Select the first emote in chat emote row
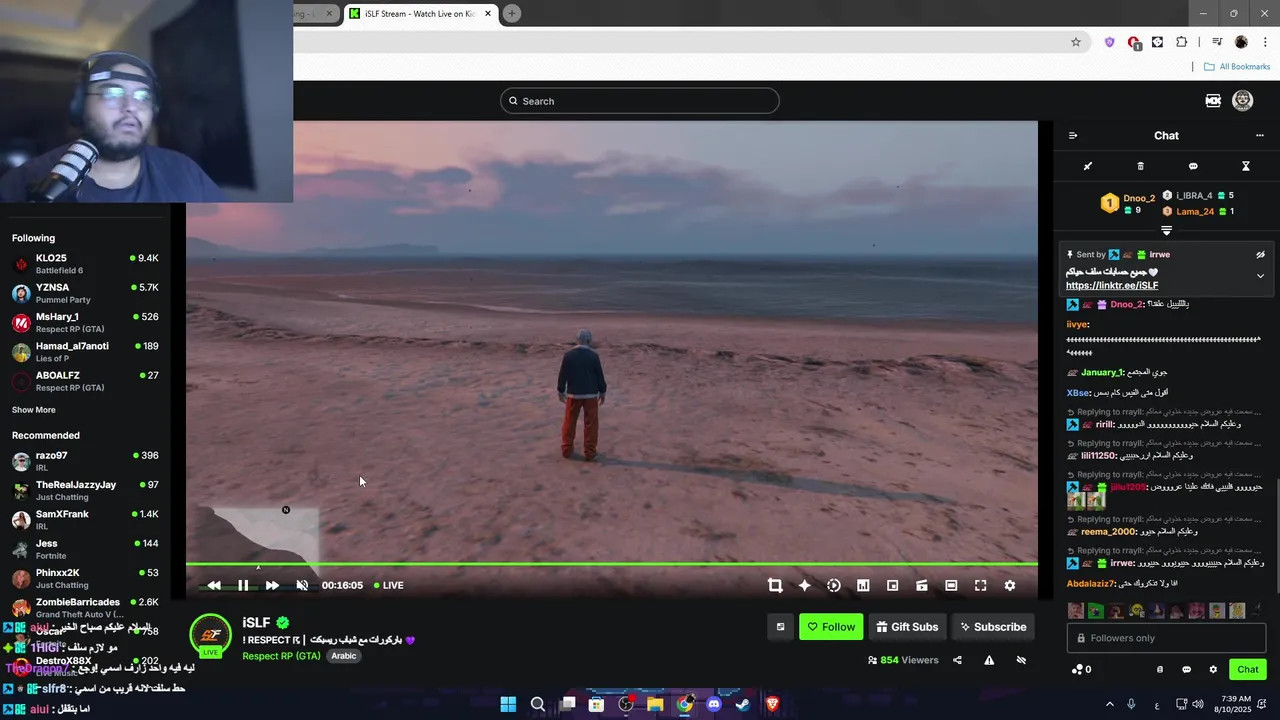 [x=1075, y=610]
